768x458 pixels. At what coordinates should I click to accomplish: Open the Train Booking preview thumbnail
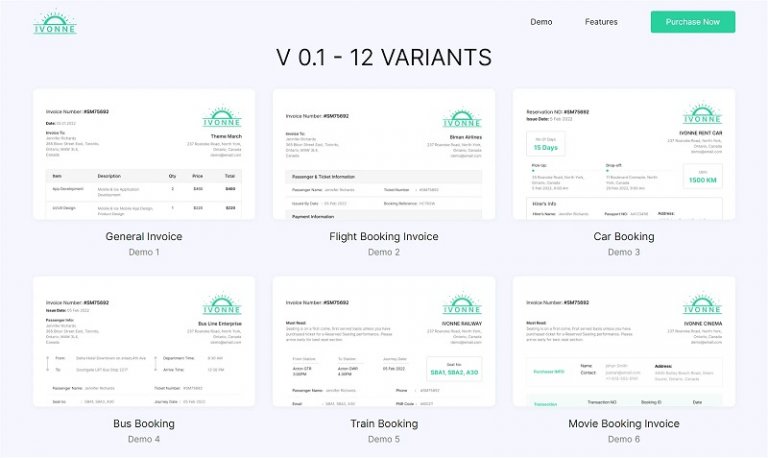point(383,341)
